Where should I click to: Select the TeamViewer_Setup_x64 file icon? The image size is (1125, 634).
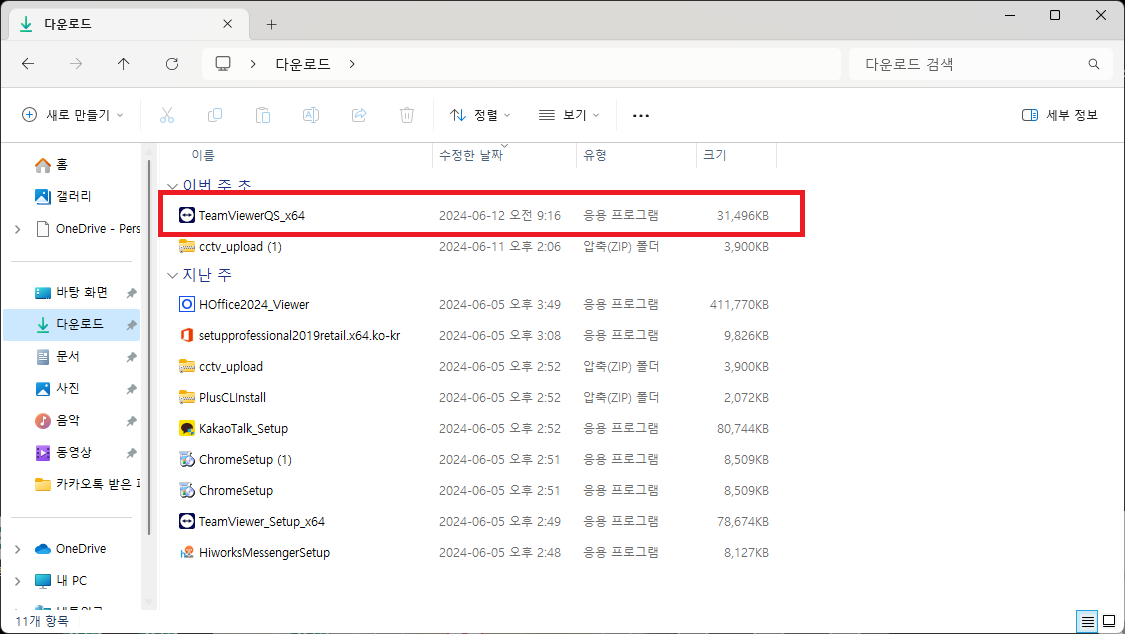pos(187,521)
